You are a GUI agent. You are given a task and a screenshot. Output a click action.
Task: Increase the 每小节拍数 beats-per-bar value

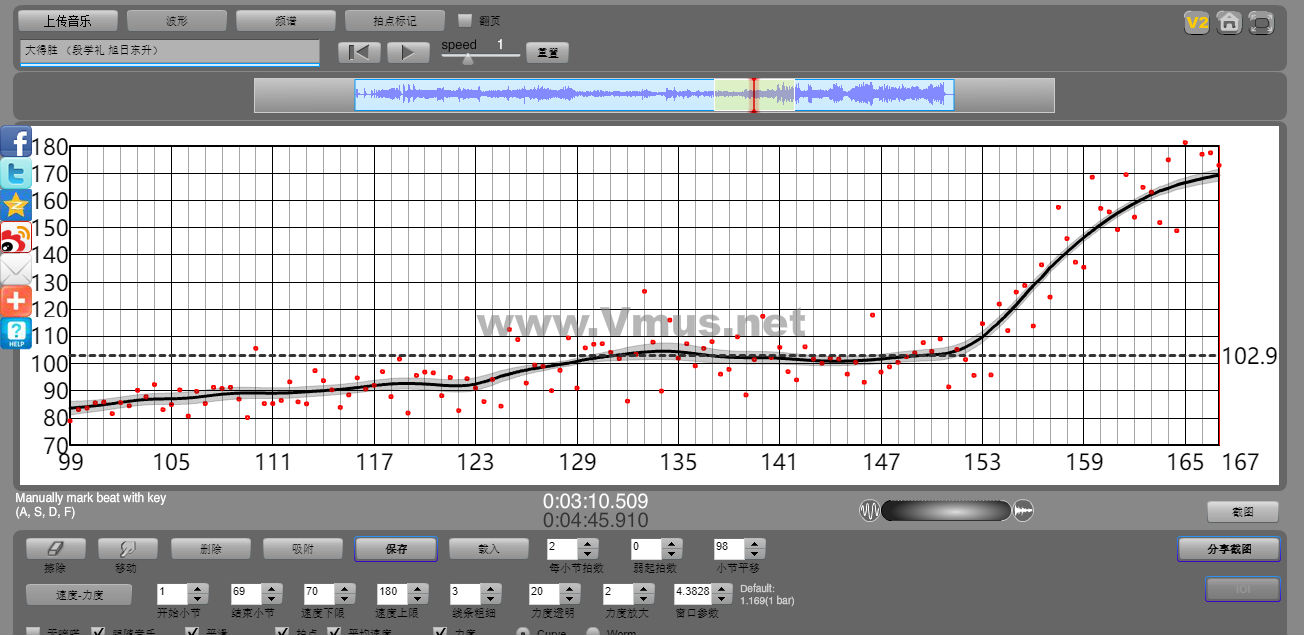(589, 544)
